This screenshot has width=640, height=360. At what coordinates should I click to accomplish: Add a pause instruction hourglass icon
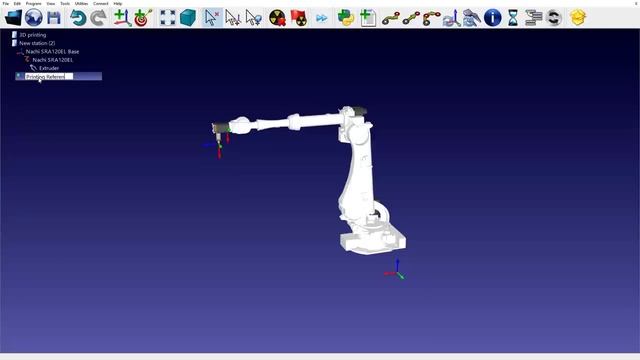(x=513, y=18)
